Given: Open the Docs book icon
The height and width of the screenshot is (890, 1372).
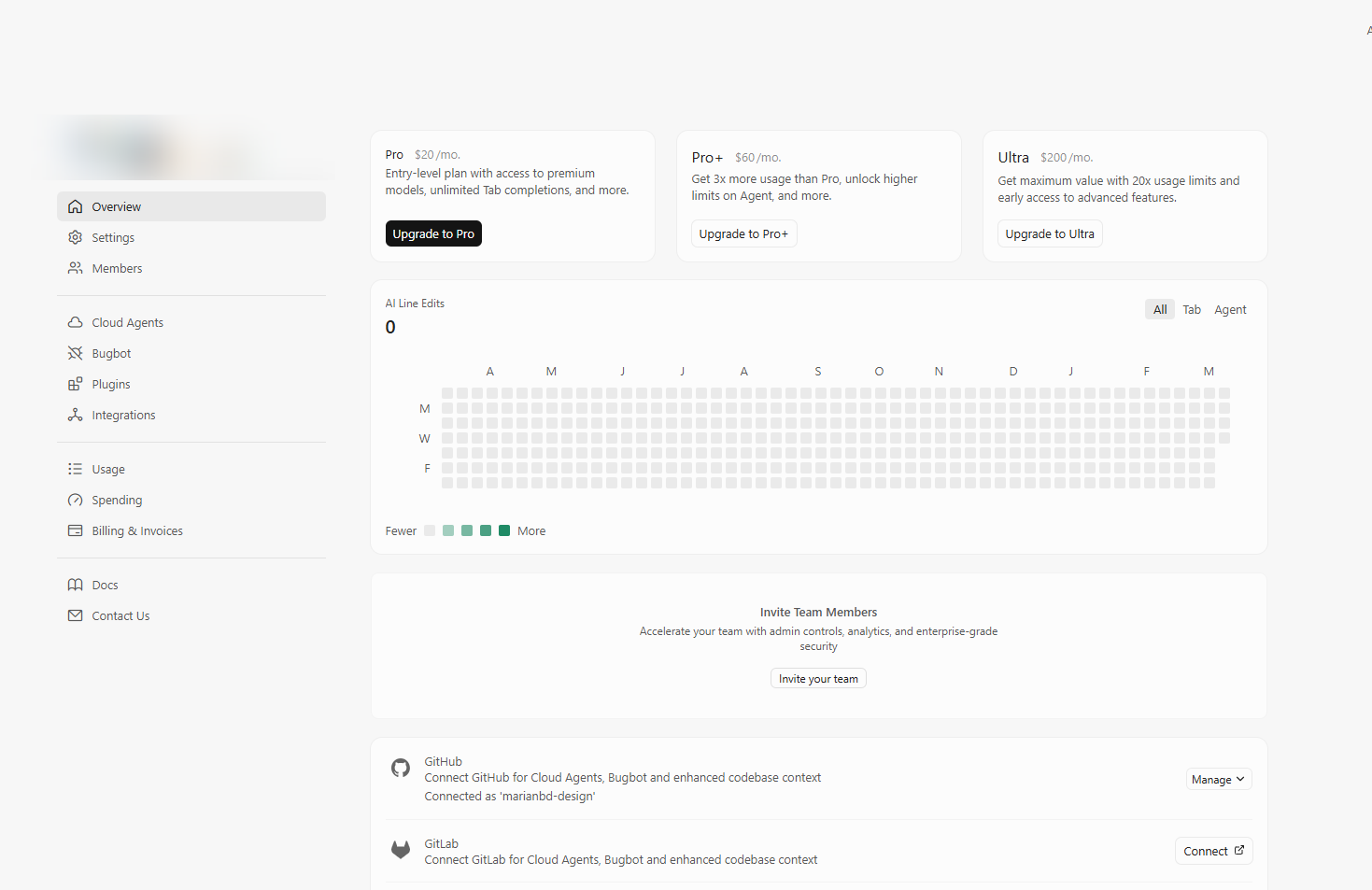Looking at the screenshot, I should 76,585.
